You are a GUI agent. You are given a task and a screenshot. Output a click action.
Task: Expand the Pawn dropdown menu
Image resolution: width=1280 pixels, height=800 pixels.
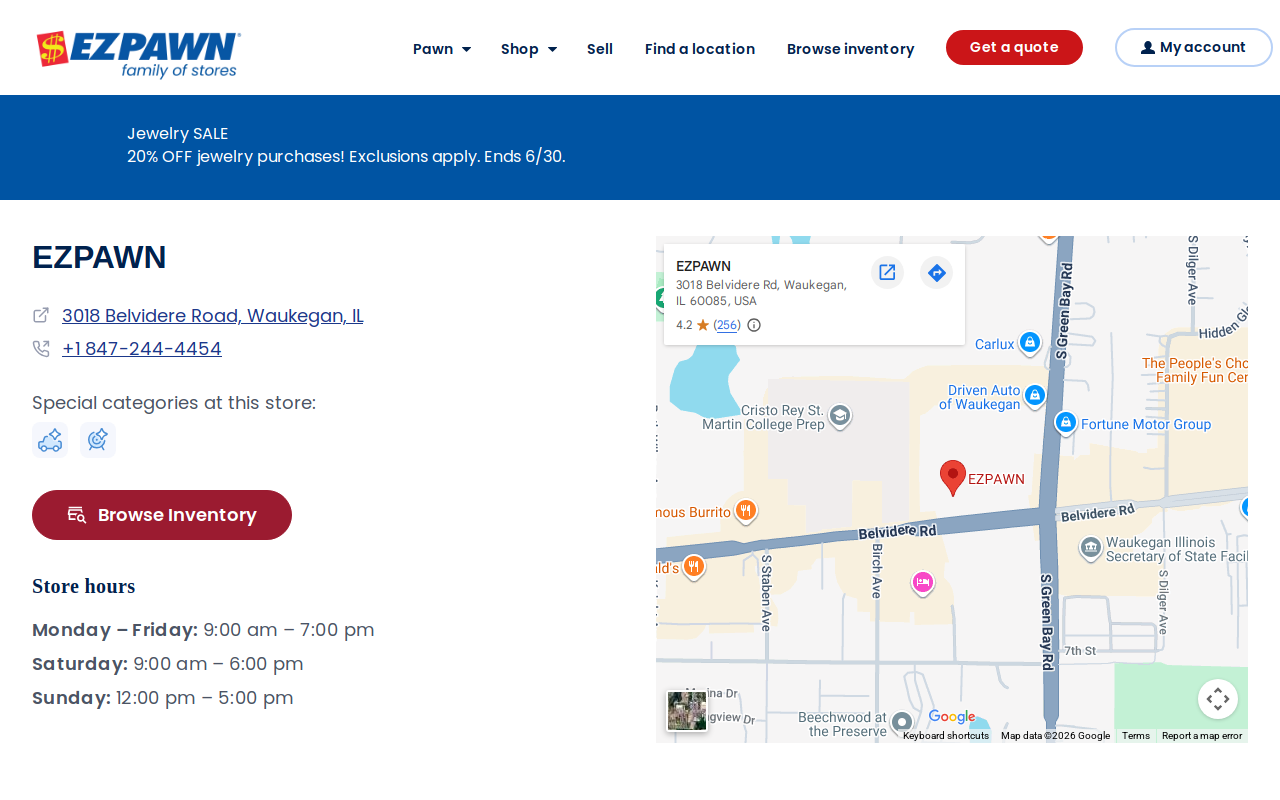click(x=441, y=49)
